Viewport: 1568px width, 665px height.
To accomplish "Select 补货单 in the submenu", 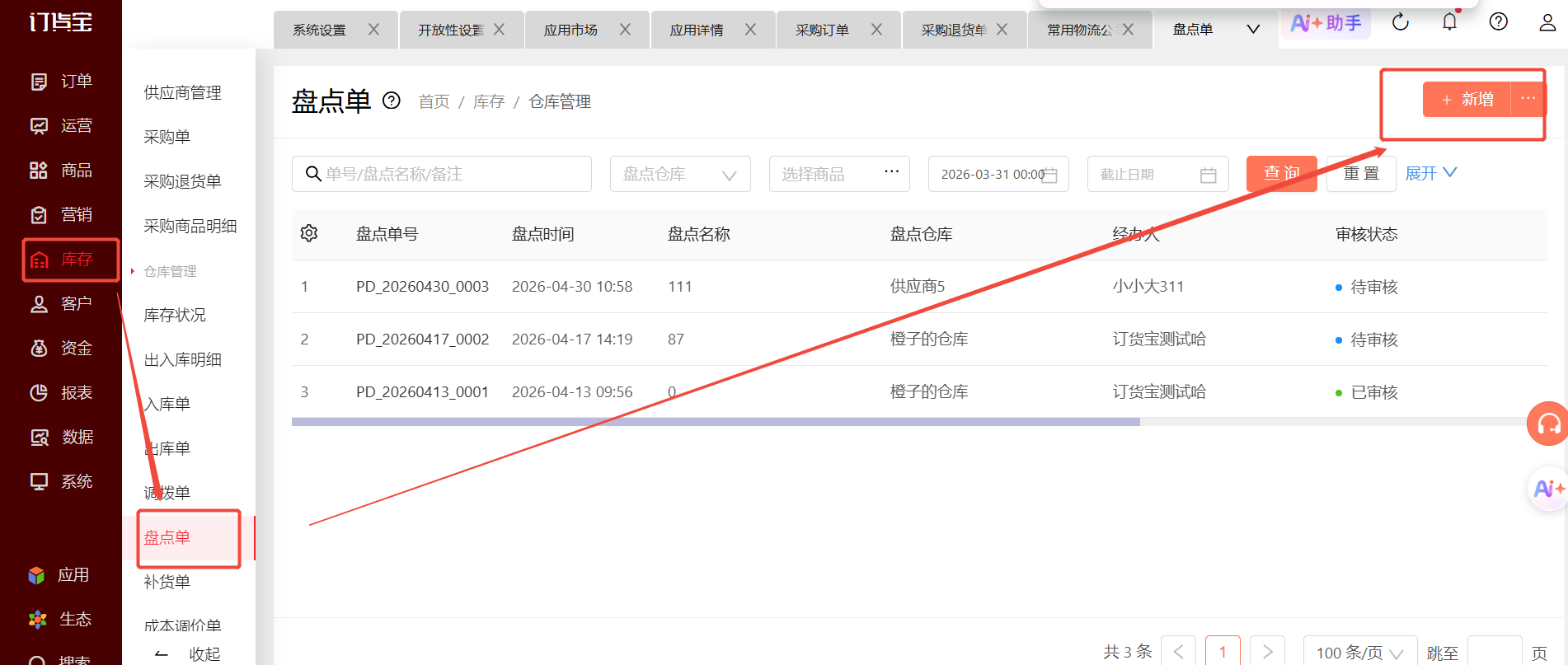I will point(167,582).
